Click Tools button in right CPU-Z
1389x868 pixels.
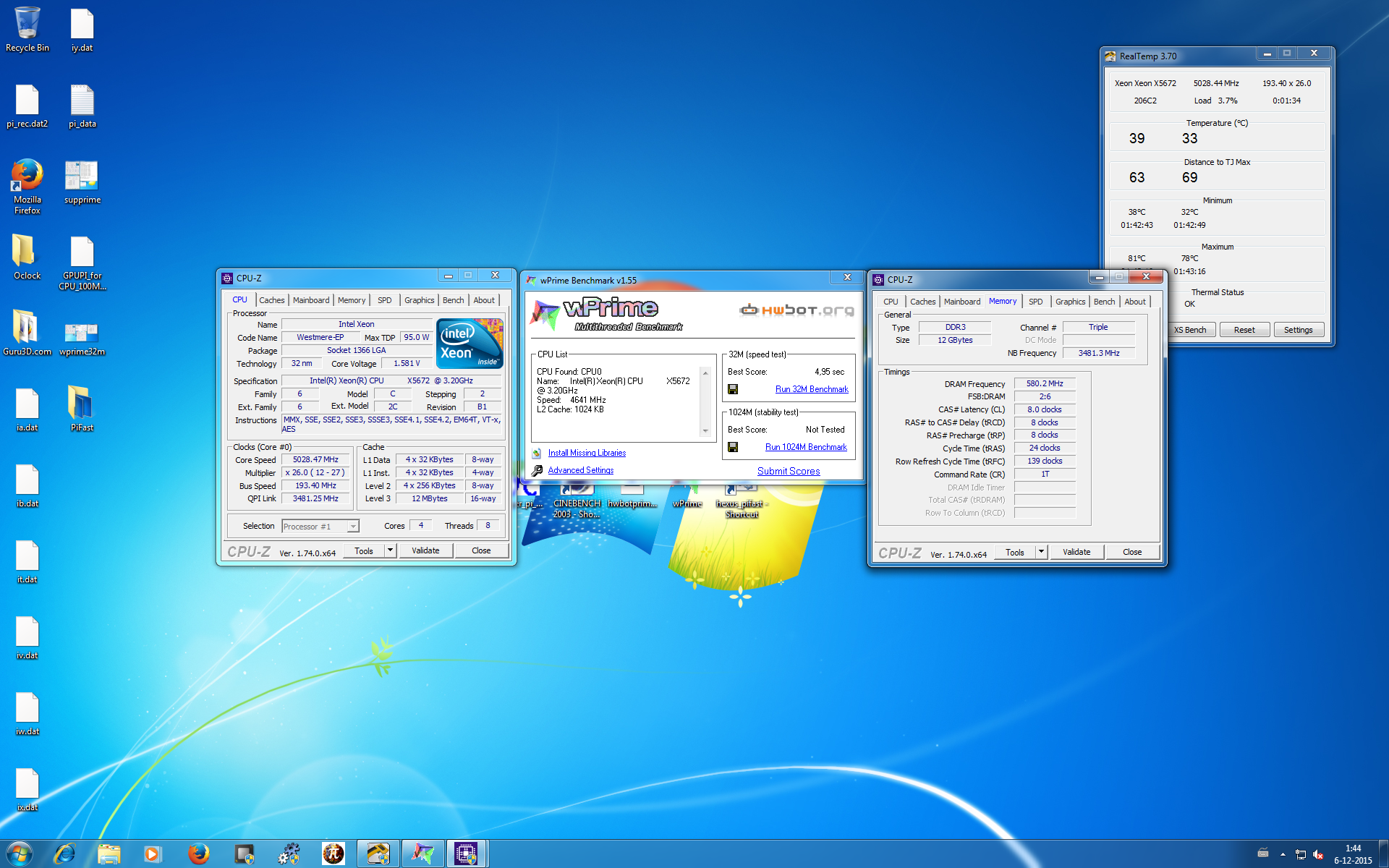[x=1014, y=552]
